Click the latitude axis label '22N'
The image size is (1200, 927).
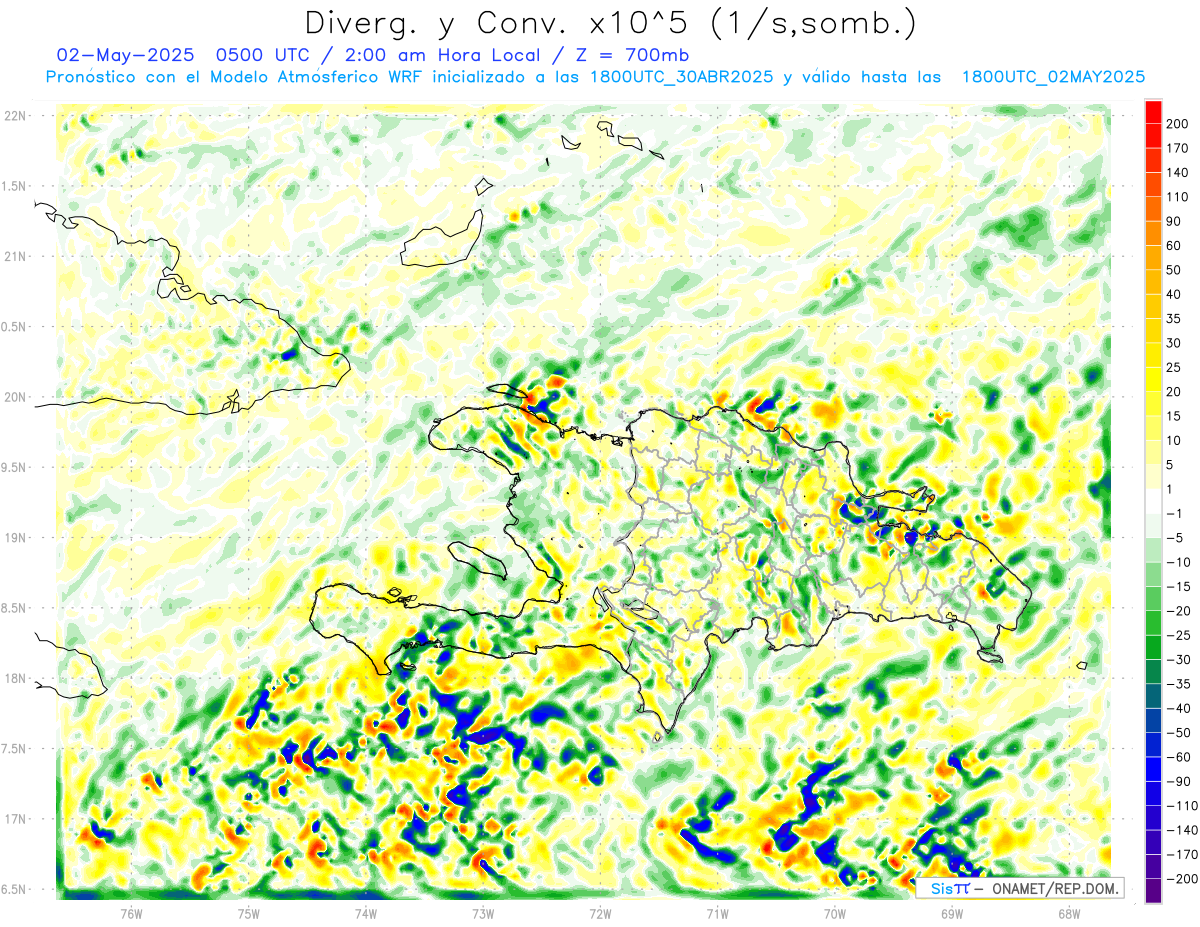tap(15, 116)
